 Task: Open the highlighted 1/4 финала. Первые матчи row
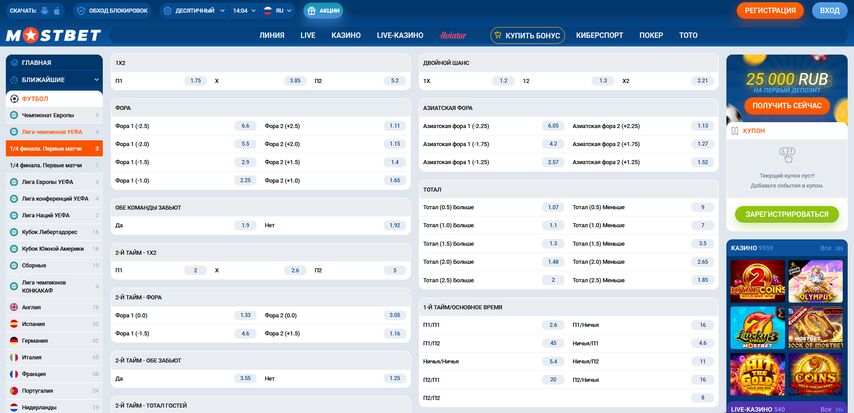54,149
